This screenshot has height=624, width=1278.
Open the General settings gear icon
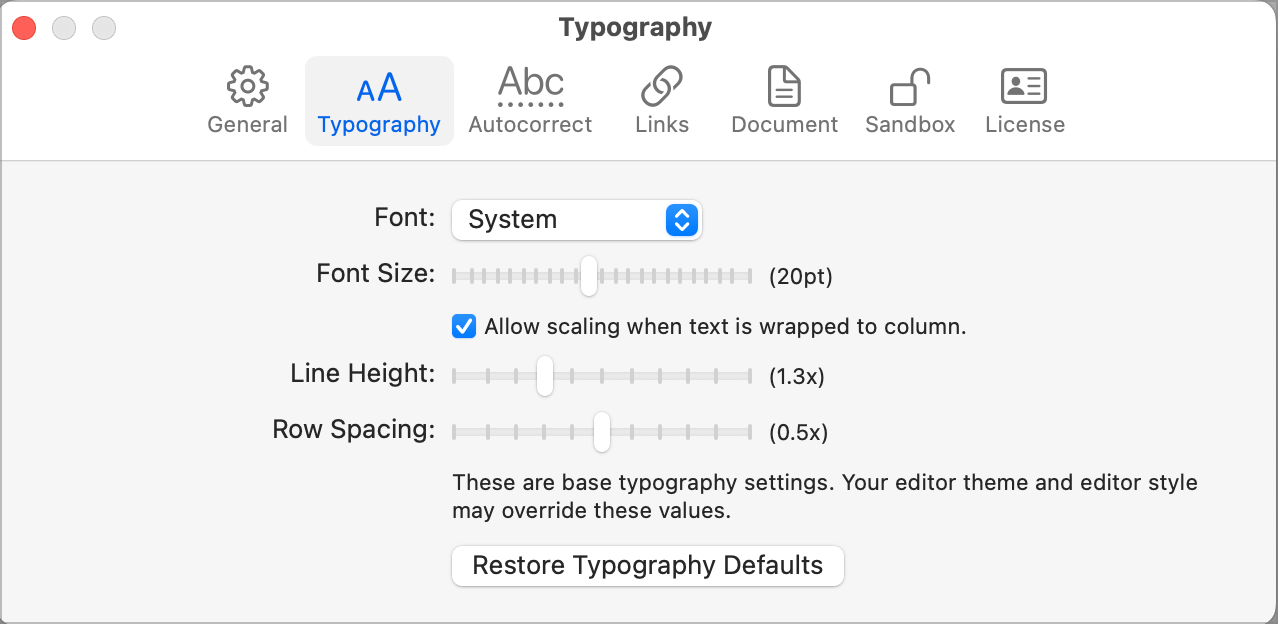coord(247,88)
